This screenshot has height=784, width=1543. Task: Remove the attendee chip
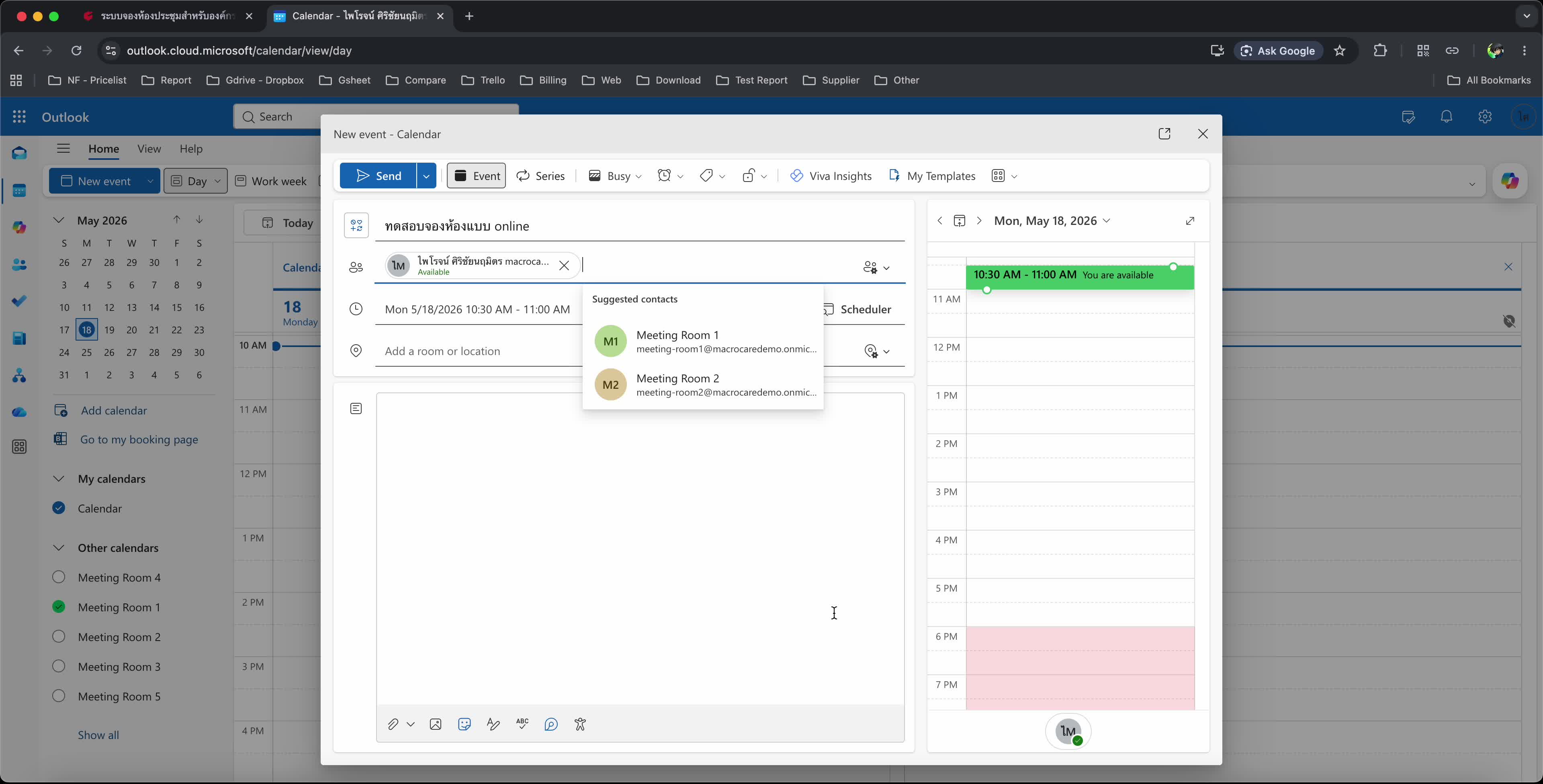click(564, 266)
